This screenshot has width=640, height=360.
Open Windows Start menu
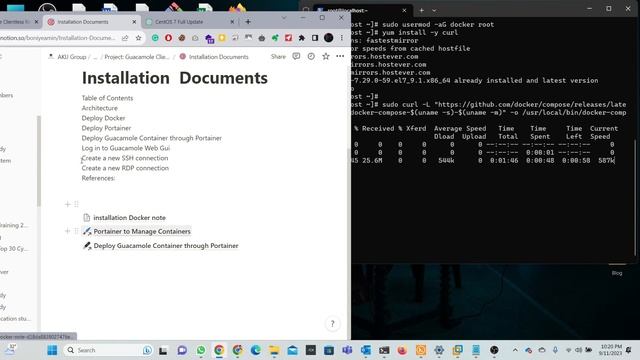click(52, 350)
